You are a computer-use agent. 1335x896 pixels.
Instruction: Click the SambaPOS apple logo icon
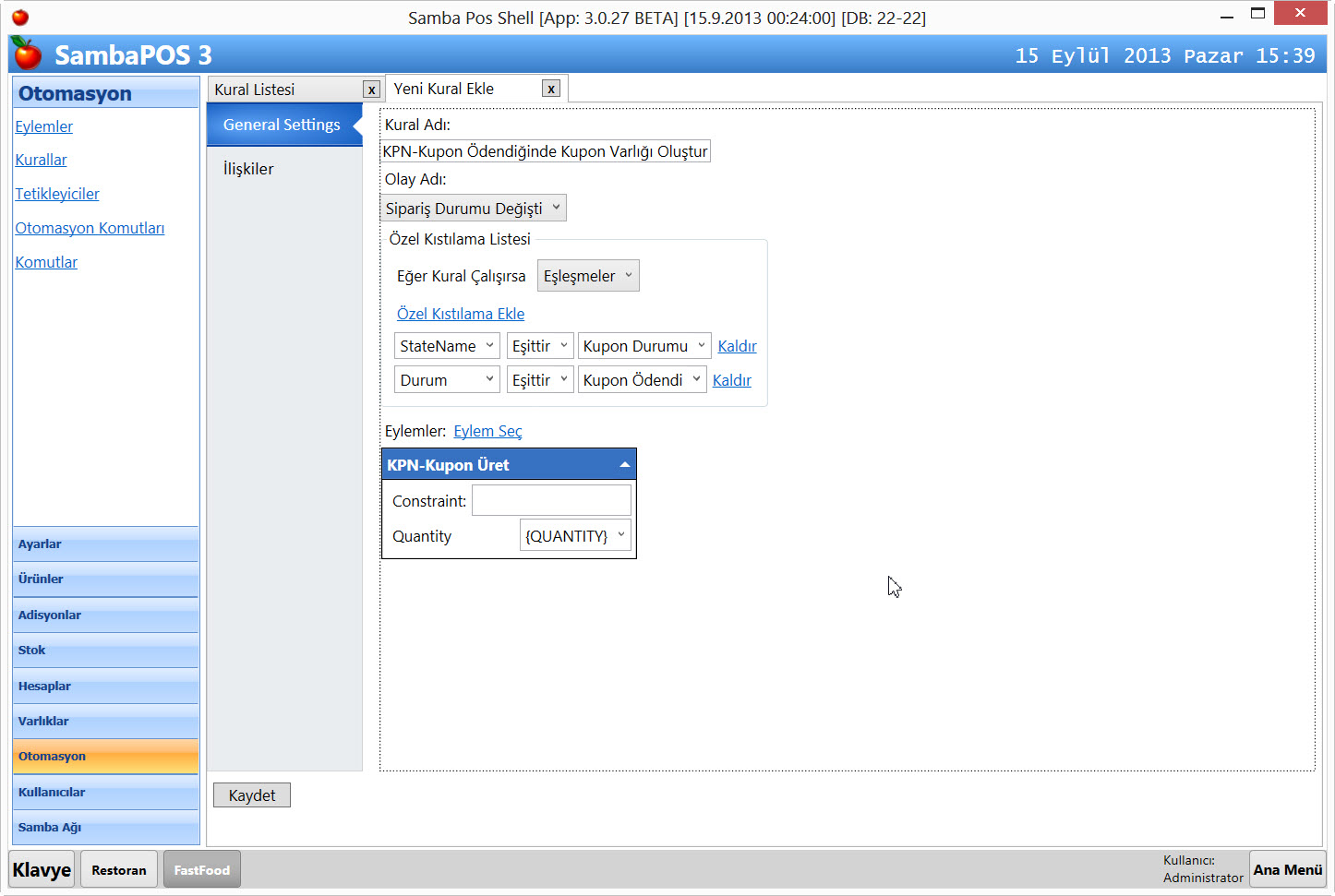click(27, 54)
